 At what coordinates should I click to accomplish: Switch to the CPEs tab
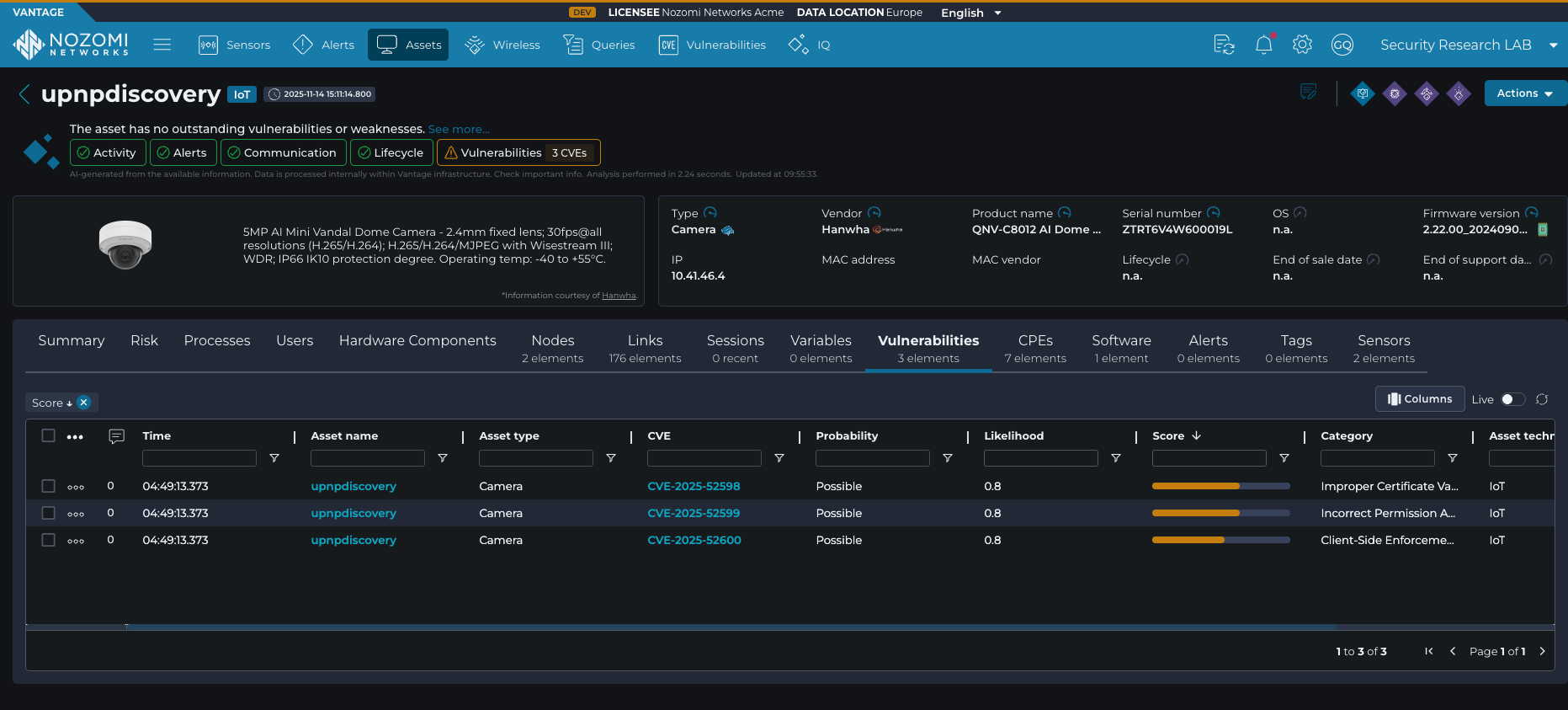click(x=1035, y=349)
